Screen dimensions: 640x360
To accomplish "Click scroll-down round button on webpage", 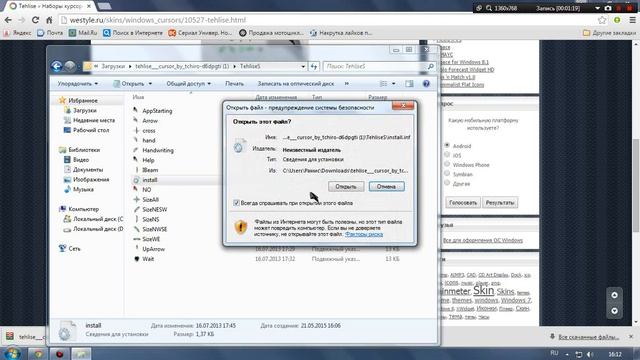I will tap(614, 311).
